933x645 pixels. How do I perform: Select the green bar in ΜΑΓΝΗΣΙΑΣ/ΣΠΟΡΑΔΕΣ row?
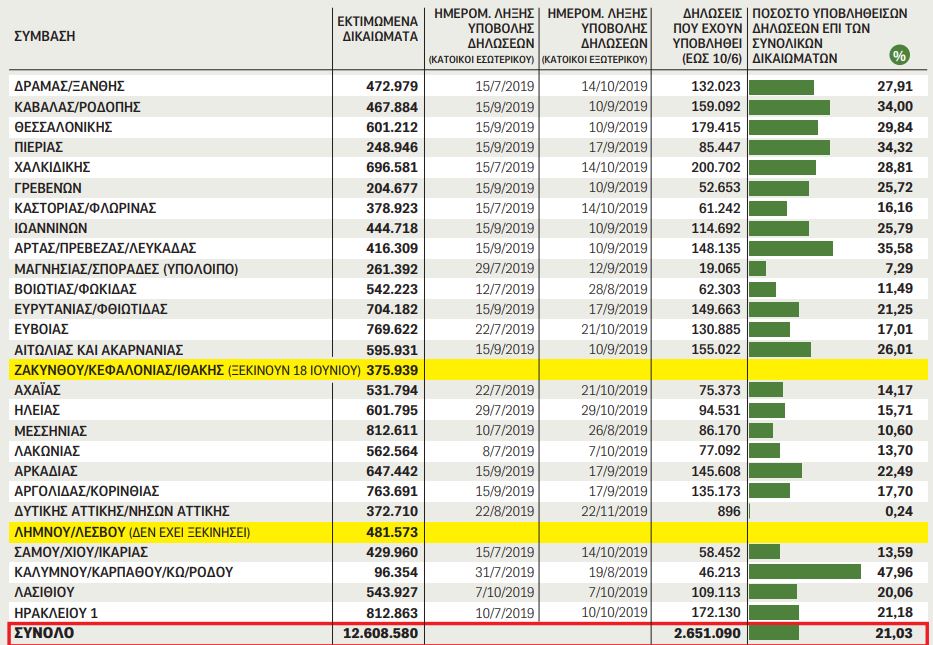point(757,268)
